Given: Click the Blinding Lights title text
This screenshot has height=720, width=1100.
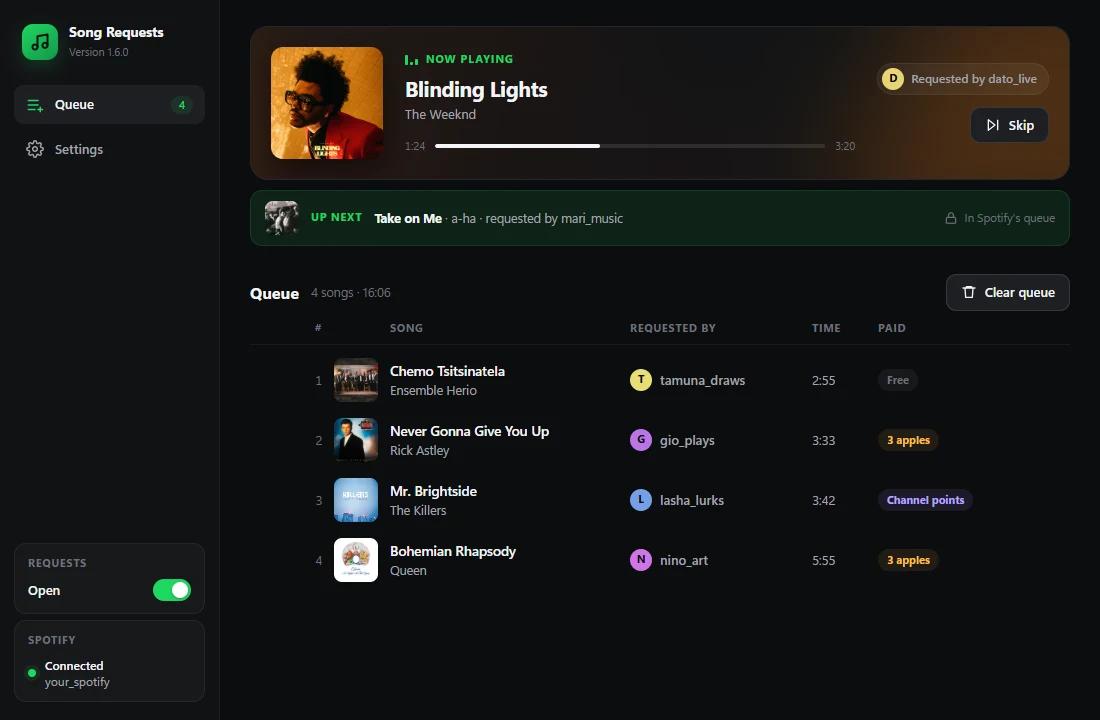Looking at the screenshot, I should click(x=476, y=90).
